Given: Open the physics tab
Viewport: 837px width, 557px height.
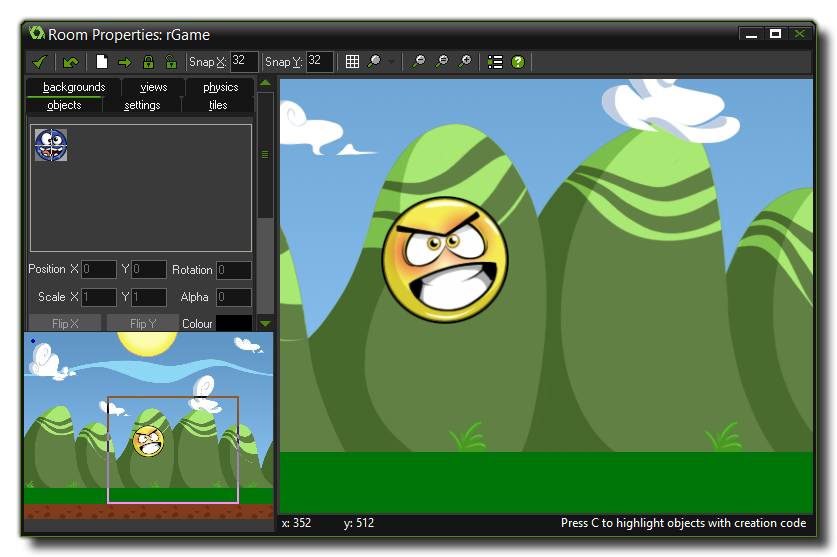Looking at the screenshot, I should coord(220,87).
